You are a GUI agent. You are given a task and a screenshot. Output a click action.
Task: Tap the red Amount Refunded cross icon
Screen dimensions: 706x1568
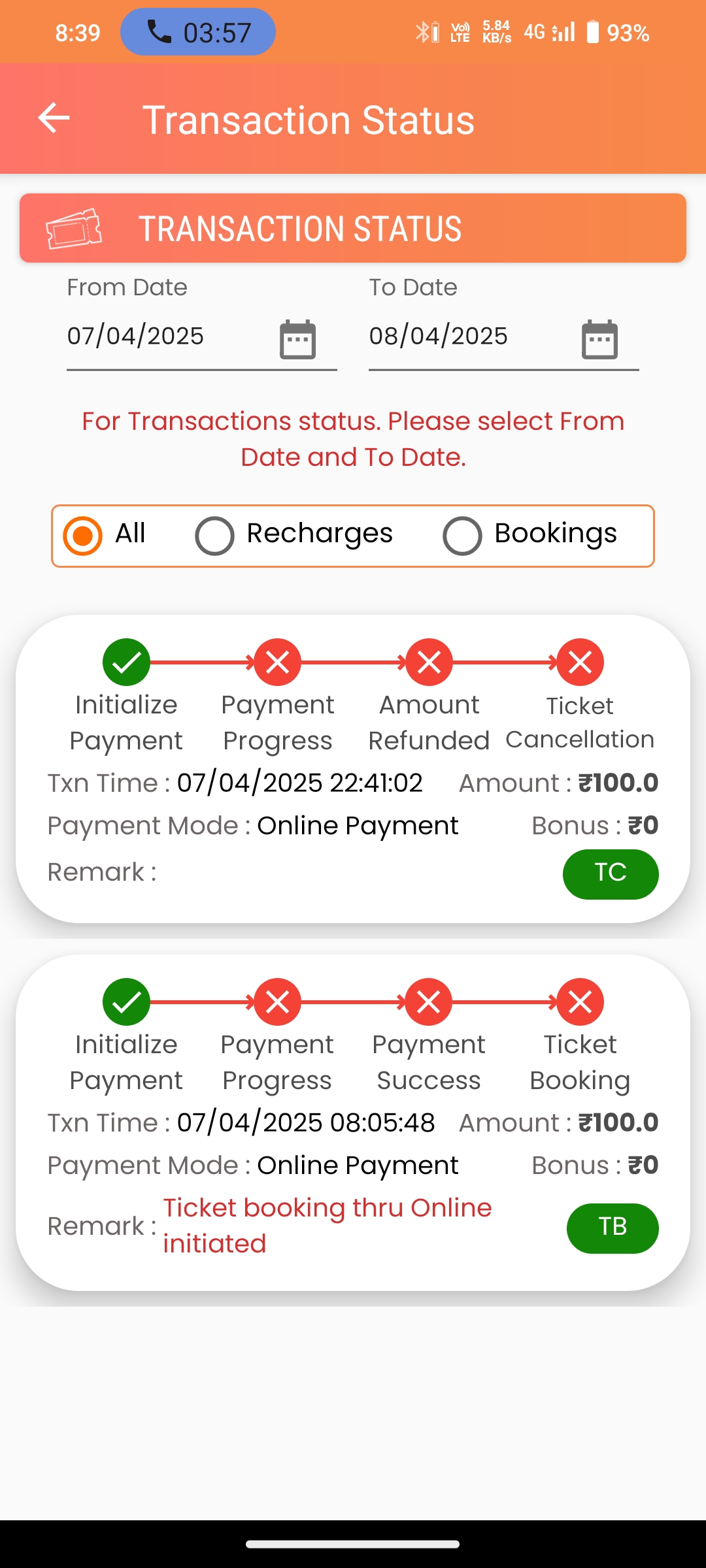pyautogui.click(x=429, y=662)
